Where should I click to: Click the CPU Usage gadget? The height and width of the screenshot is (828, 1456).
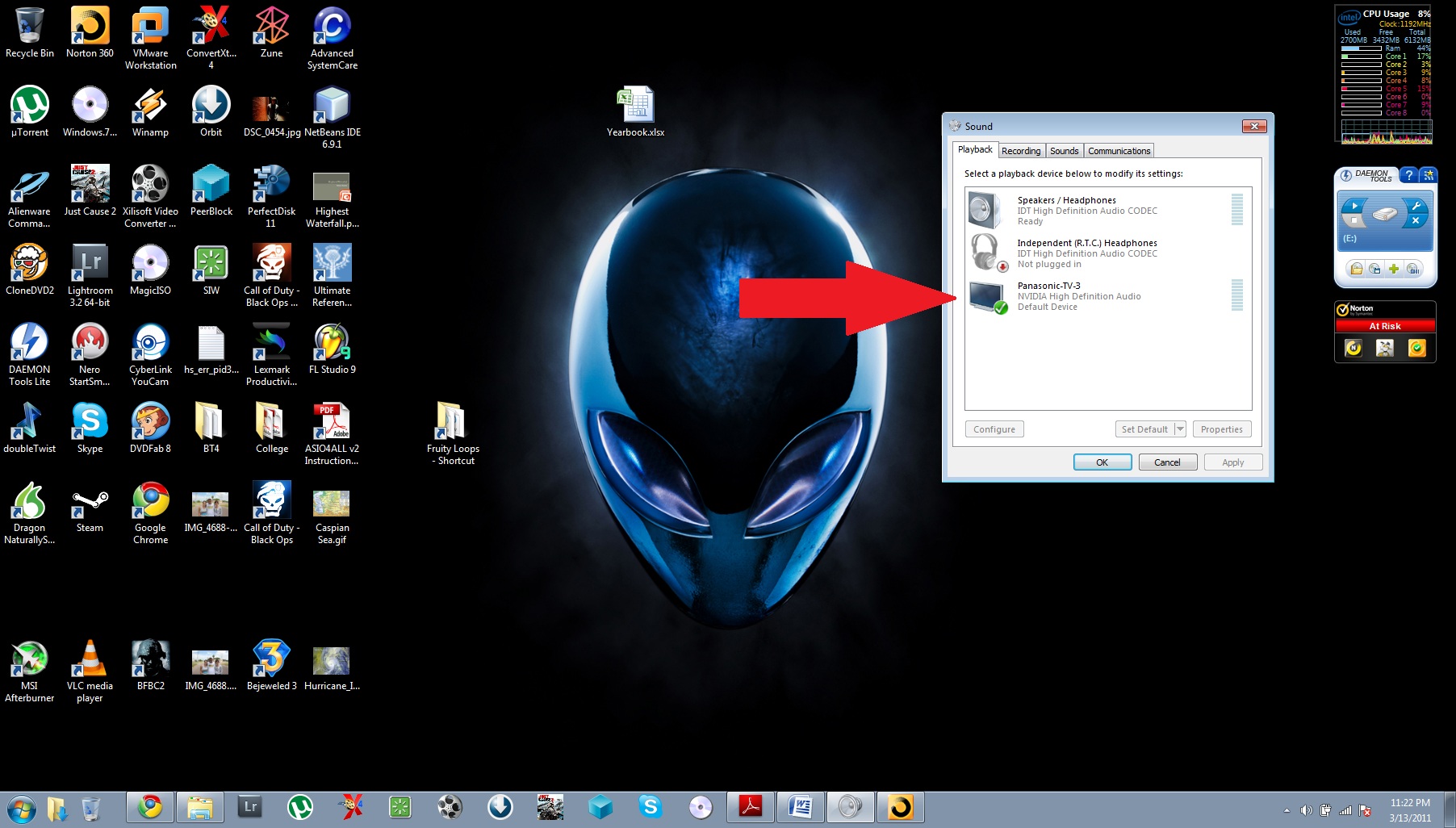click(1385, 75)
